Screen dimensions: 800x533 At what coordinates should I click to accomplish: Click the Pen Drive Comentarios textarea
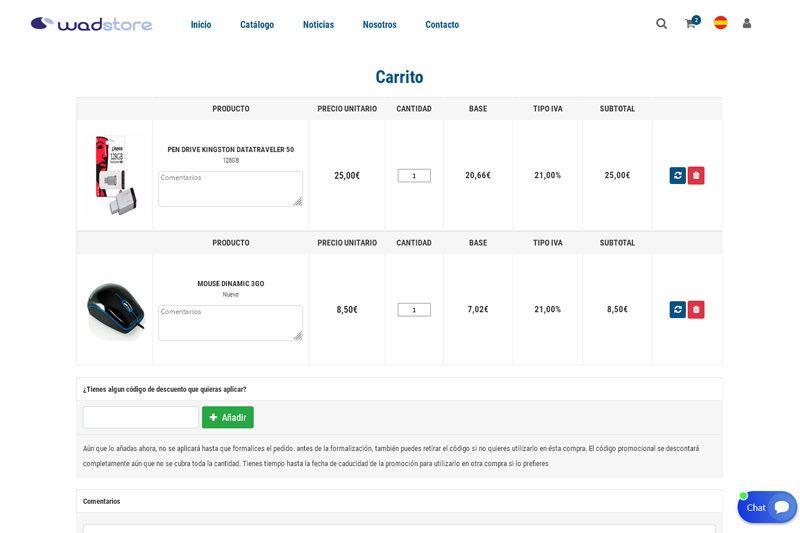point(231,189)
